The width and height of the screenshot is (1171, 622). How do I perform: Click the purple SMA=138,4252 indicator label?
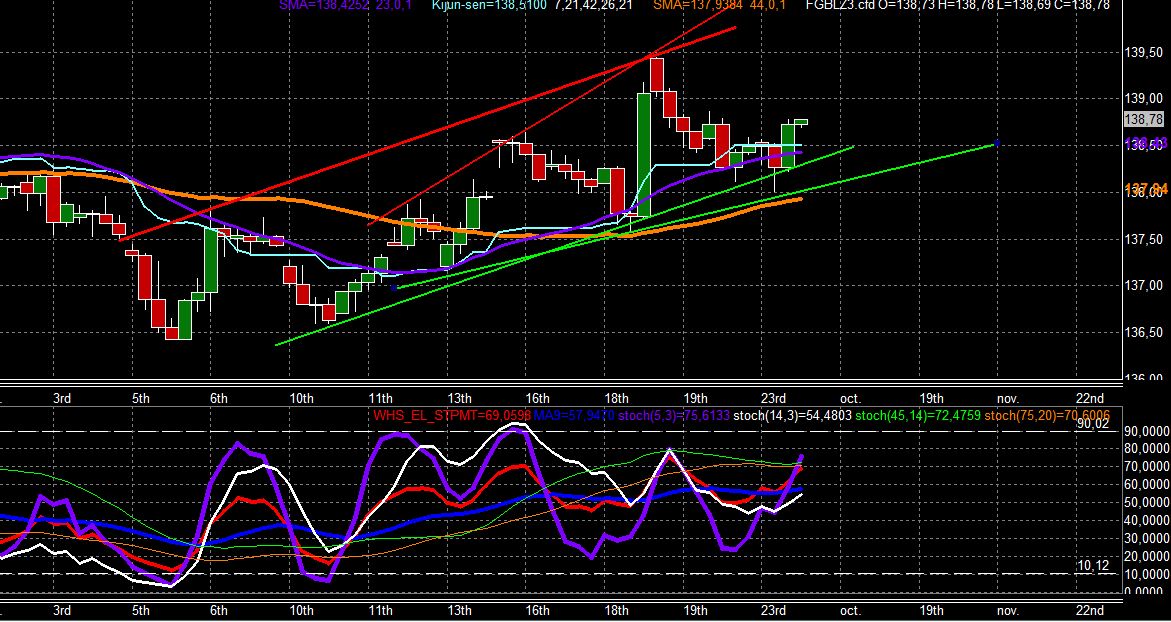(324, 5)
